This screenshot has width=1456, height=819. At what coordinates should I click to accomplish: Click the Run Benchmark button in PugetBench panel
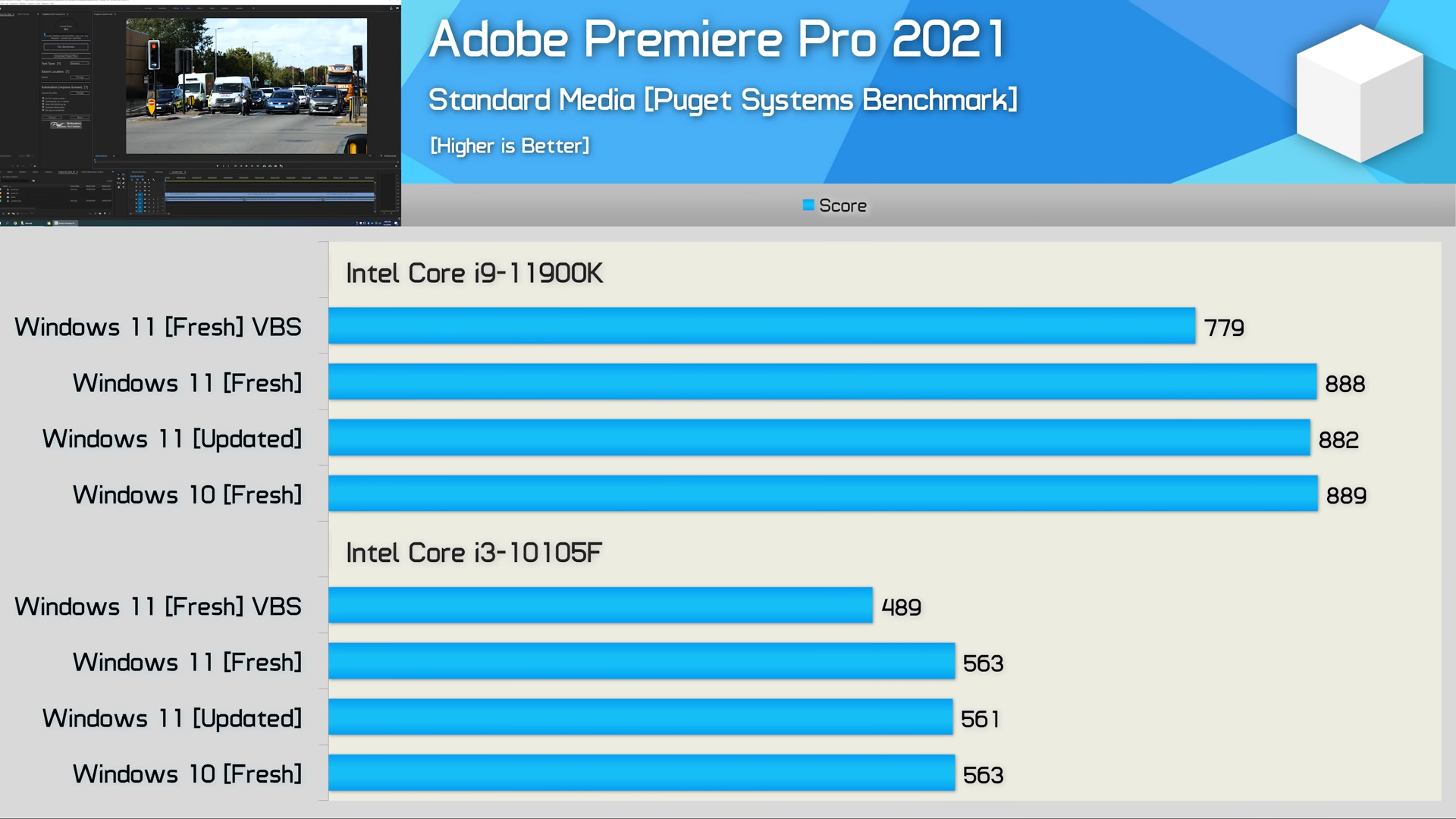(x=66, y=47)
